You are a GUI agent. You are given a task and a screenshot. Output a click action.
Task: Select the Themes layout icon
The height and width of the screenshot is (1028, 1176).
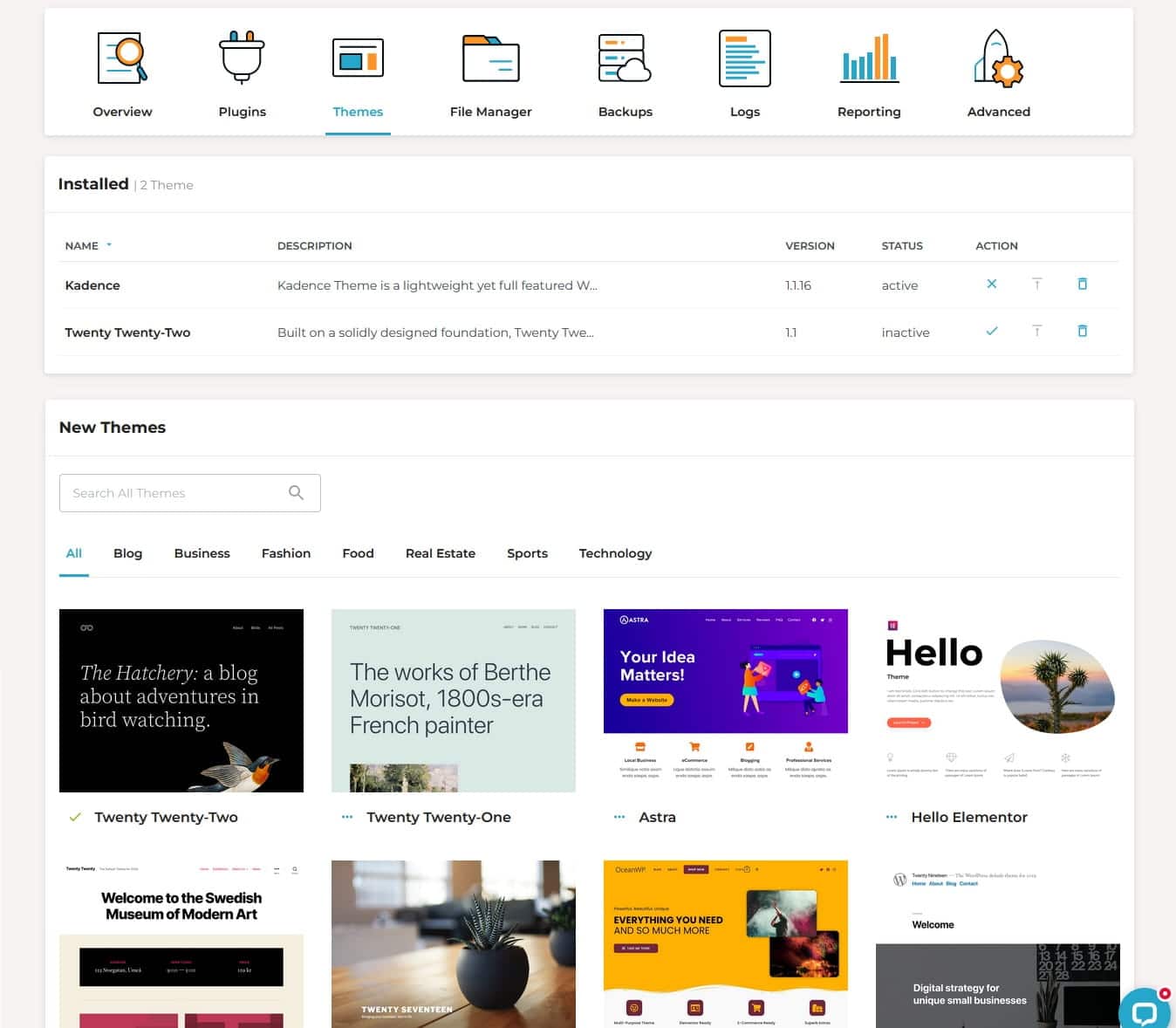pos(358,58)
